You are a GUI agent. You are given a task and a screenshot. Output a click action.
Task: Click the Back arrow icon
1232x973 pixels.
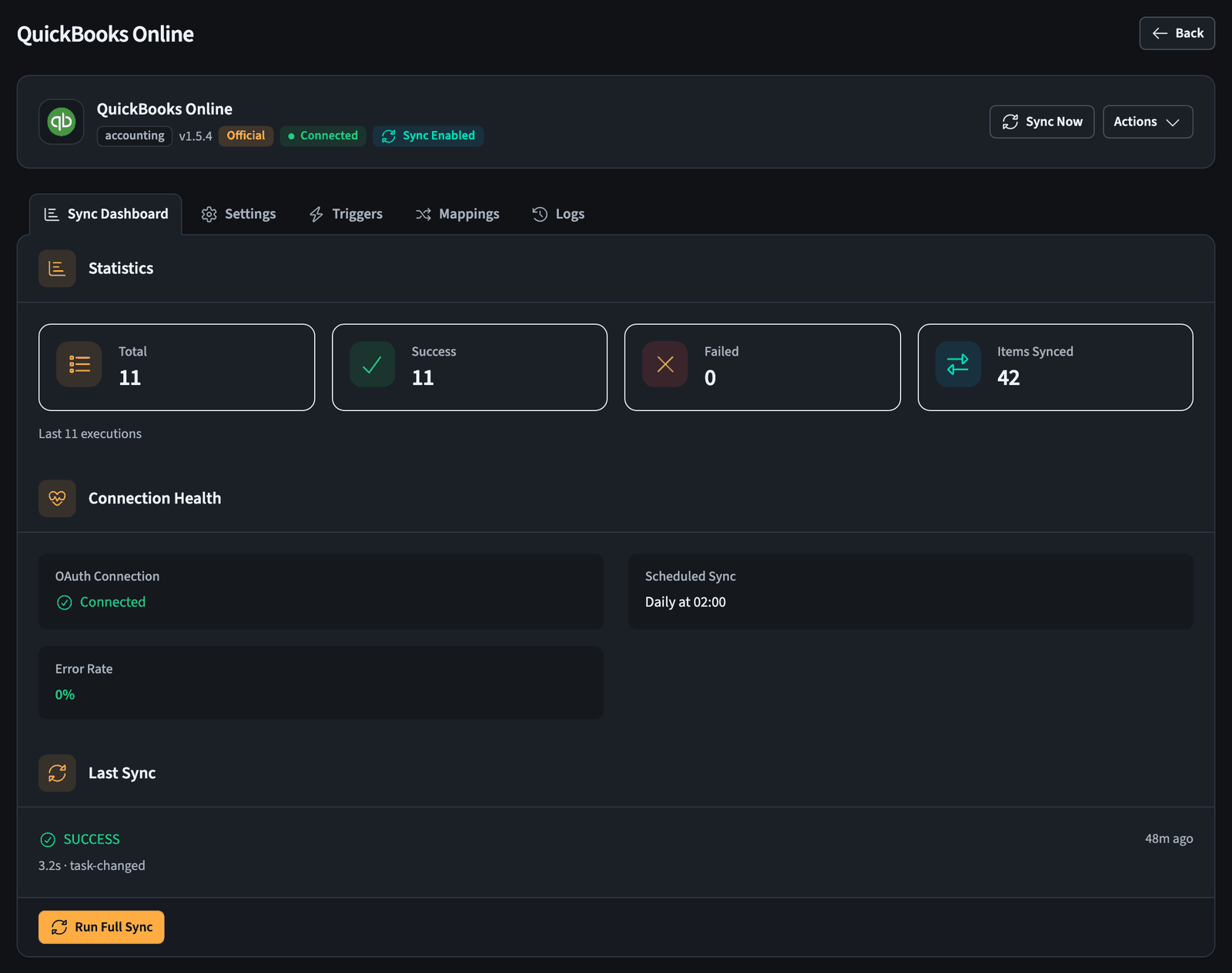coord(1160,33)
